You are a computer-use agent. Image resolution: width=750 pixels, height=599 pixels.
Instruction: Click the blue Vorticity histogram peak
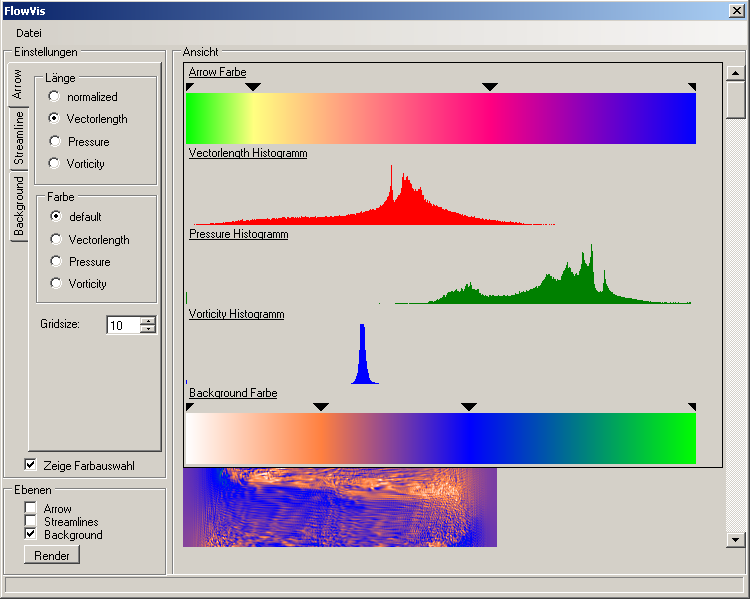[x=363, y=354]
